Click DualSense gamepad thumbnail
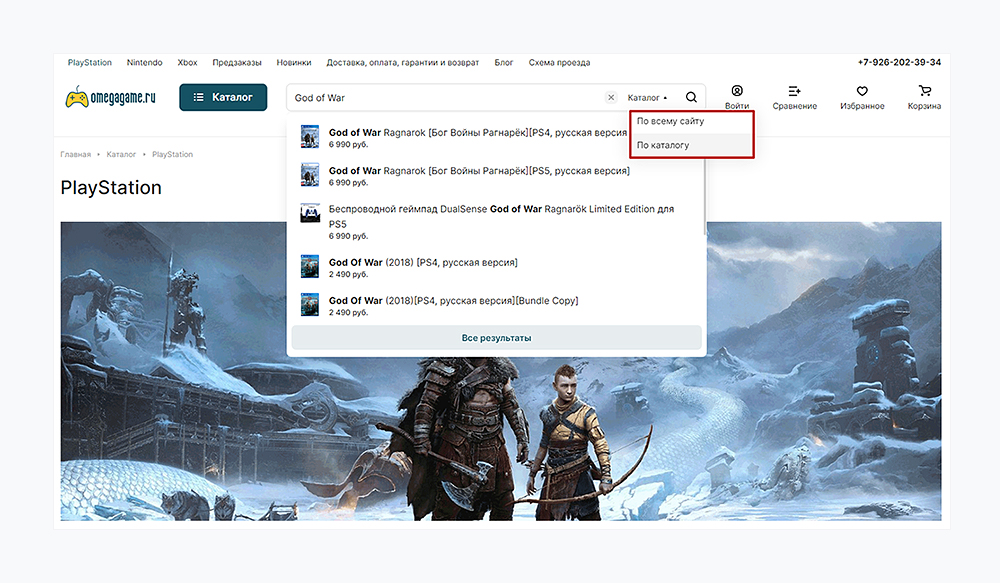1000x583 pixels. point(310,213)
